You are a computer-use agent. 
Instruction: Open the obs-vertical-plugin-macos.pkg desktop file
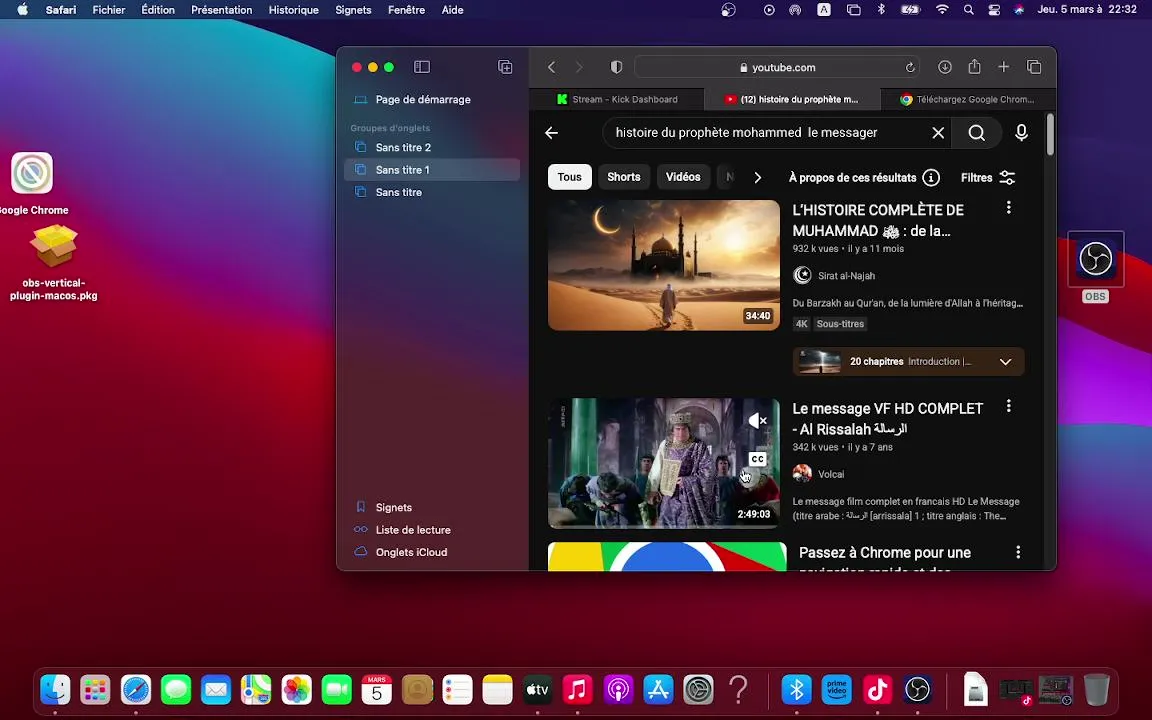[54, 263]
